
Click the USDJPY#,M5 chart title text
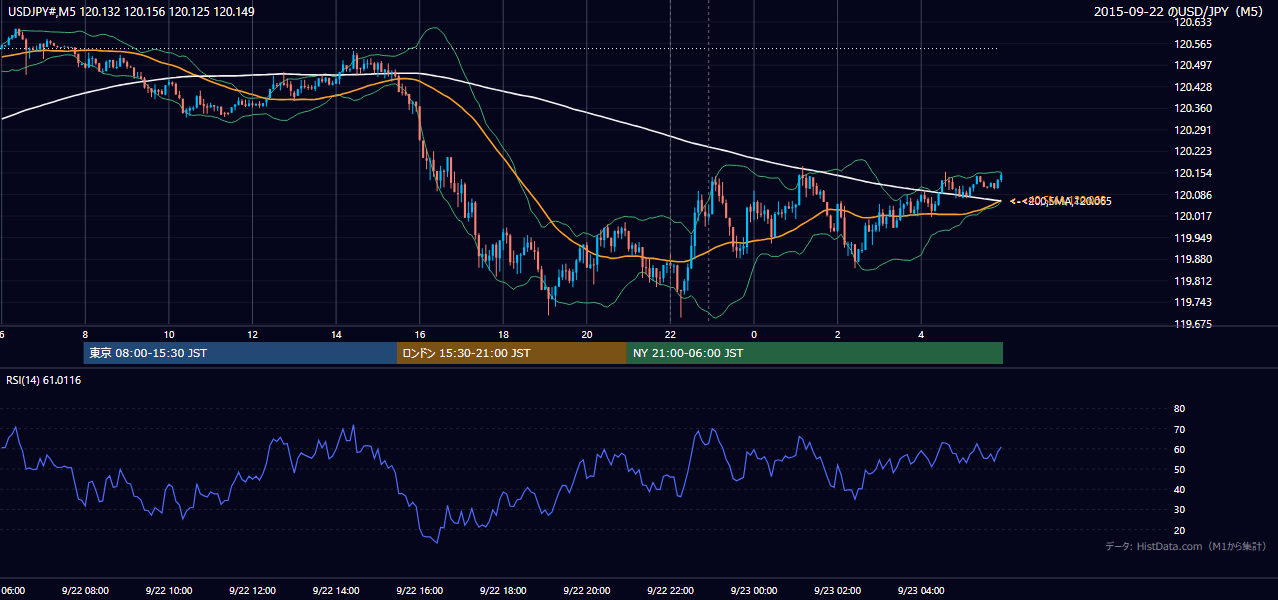131,12
